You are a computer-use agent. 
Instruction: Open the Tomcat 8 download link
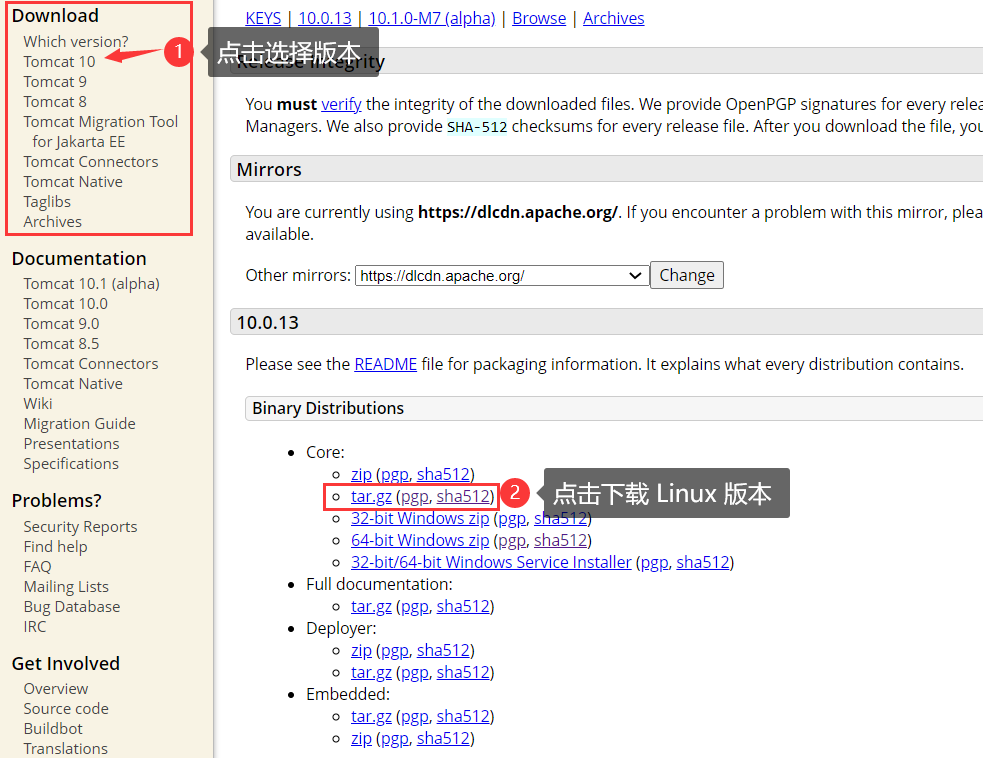55,102
